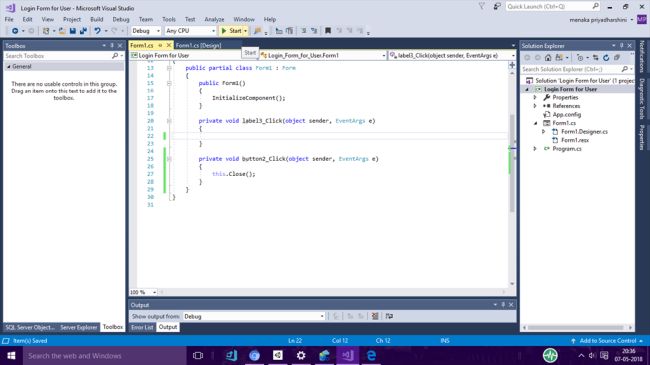Image resolution: width=650 pixels, height=365 pixels.
Task: Click the New Project toolbar icon
Action: (46, 31)
